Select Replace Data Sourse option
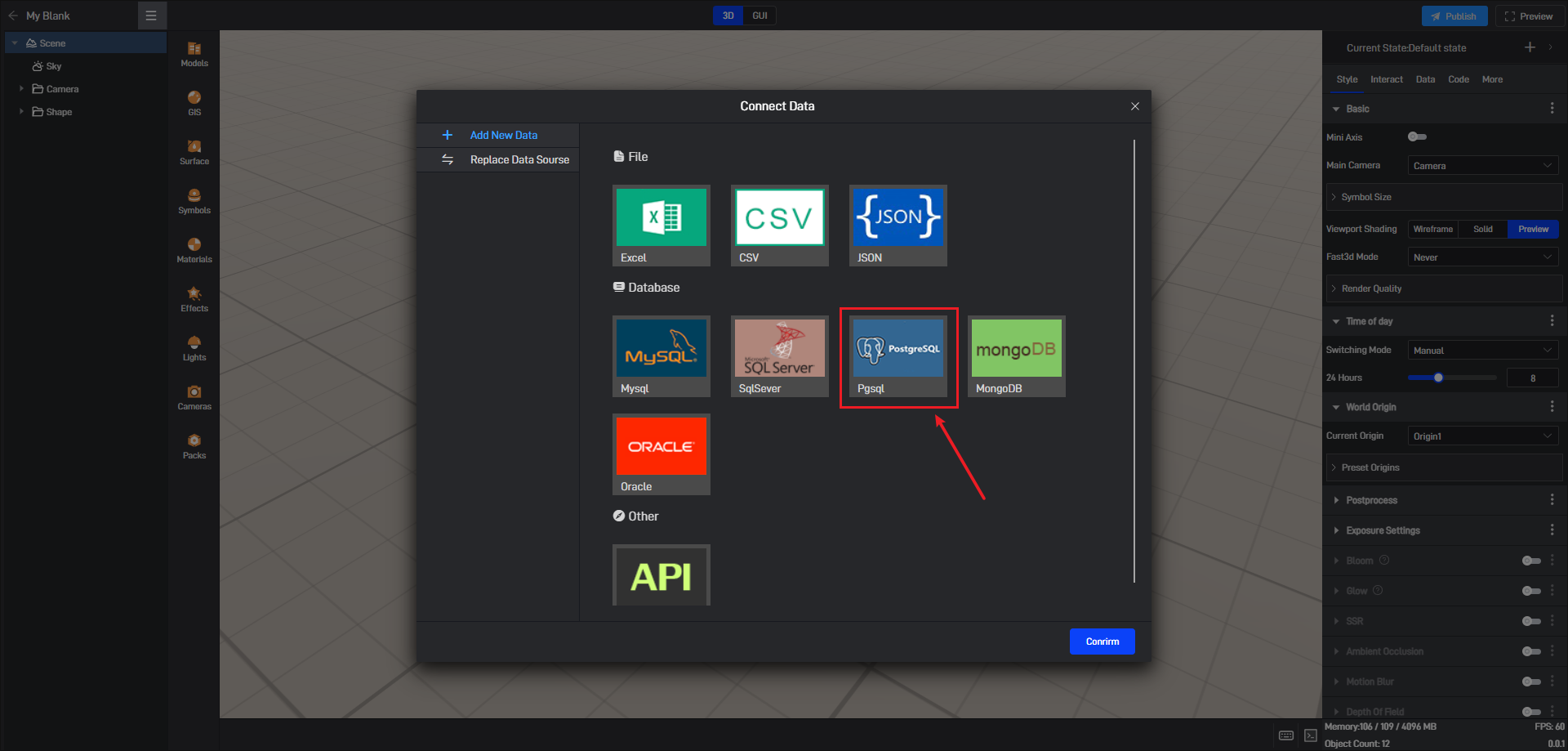This screenshot has height=751, width=1568. tap(498, 159)
